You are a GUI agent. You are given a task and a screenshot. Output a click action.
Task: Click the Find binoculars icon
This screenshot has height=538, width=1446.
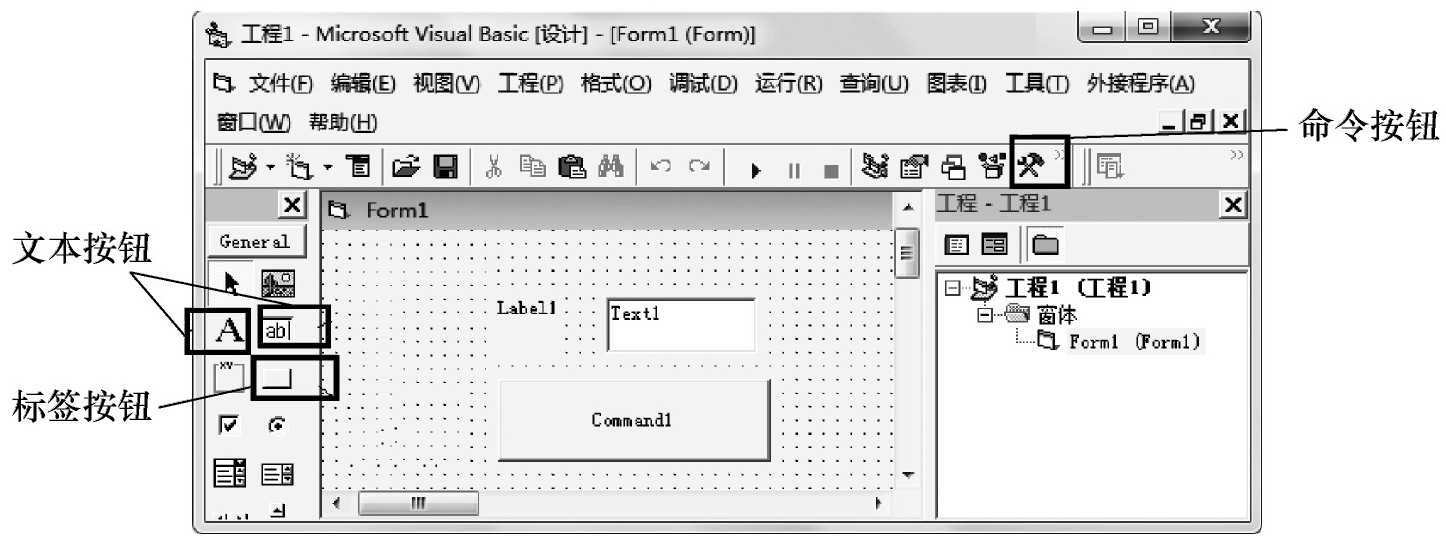click(610, 168)
